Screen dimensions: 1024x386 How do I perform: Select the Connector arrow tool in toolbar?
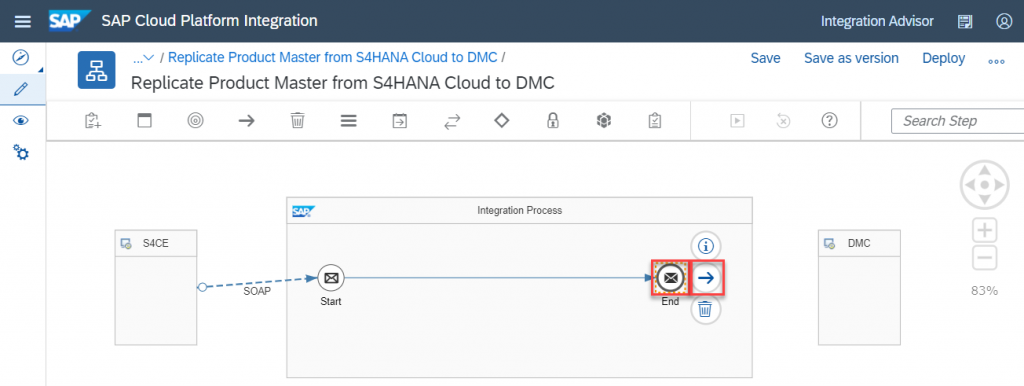[x=246, y=121]
